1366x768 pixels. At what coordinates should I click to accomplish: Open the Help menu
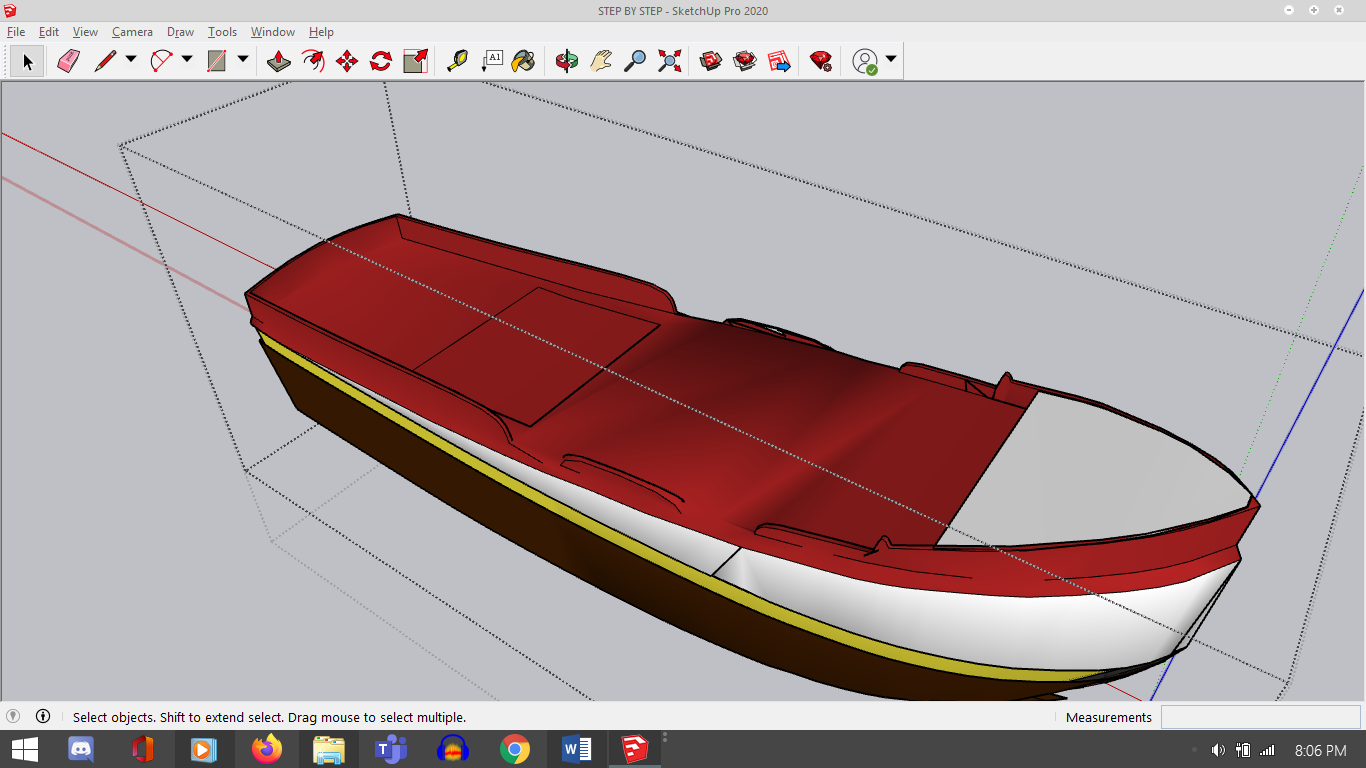tap(321, 32)
